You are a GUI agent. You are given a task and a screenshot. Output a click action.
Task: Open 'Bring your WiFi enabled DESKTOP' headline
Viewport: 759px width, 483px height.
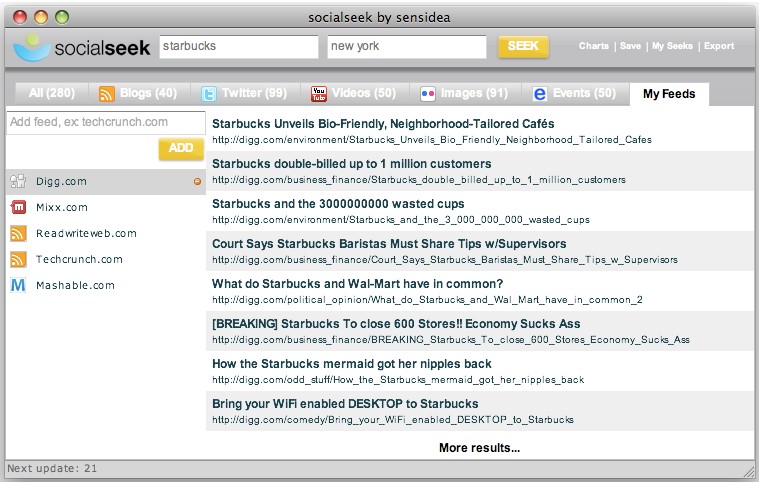point(345,404)
